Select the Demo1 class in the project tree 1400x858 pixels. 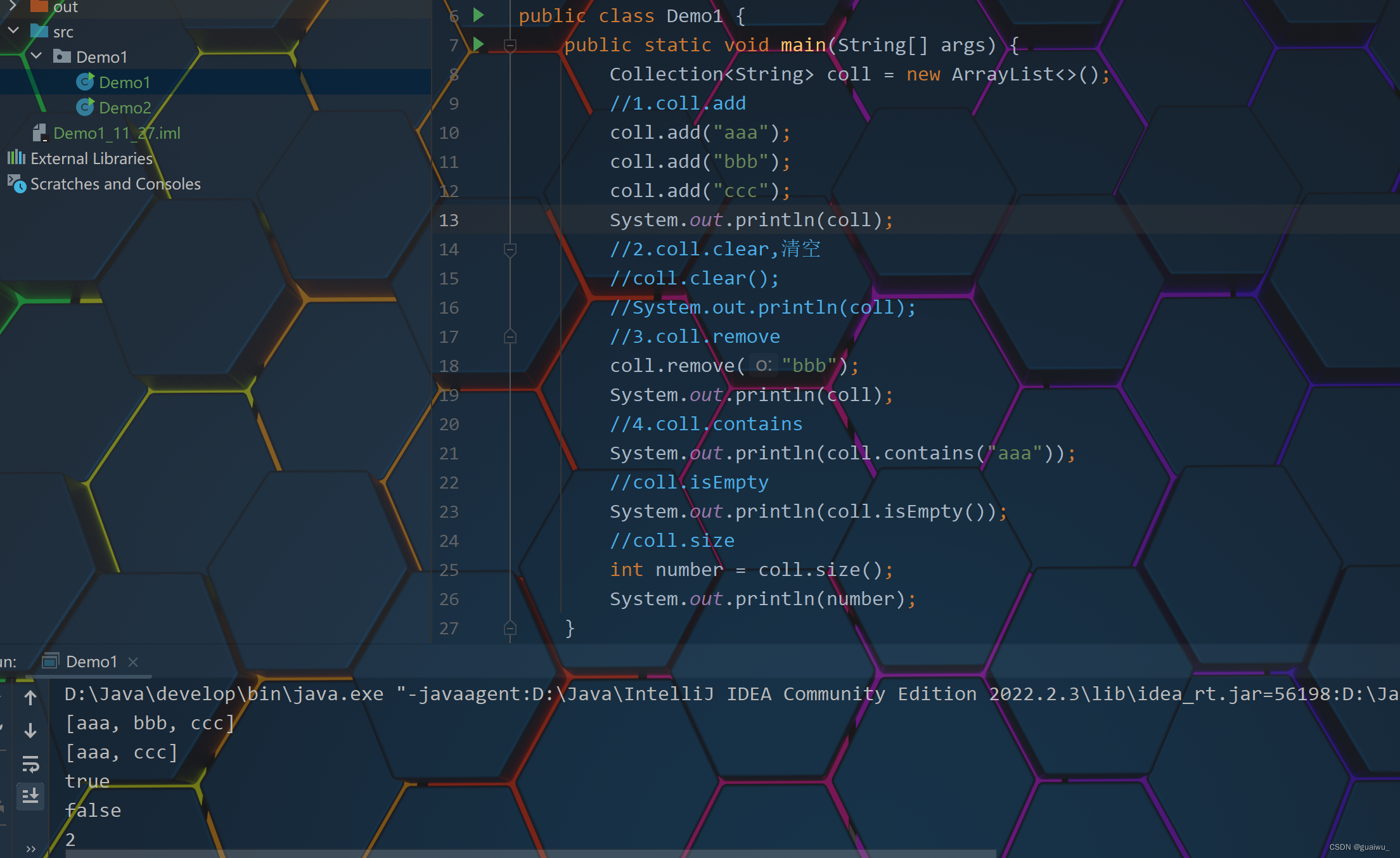pos(125,81)
